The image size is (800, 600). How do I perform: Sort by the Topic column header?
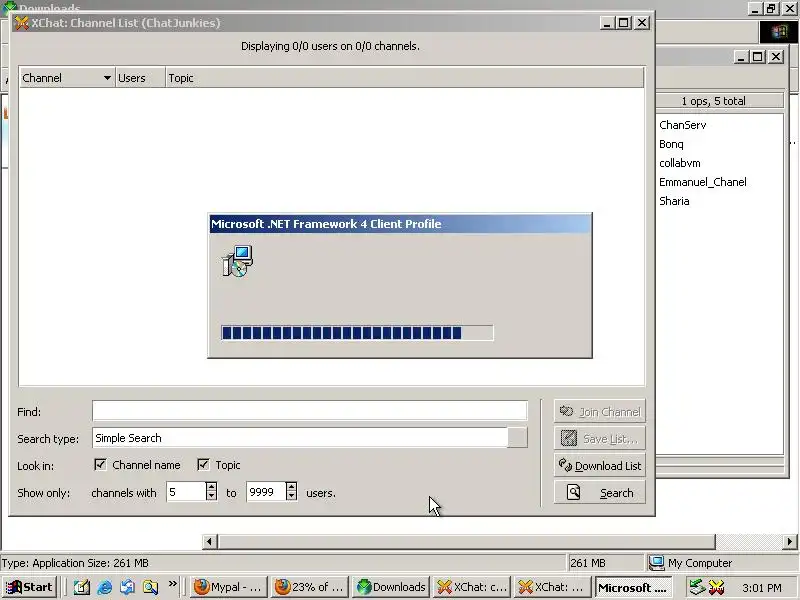point(404,78)
